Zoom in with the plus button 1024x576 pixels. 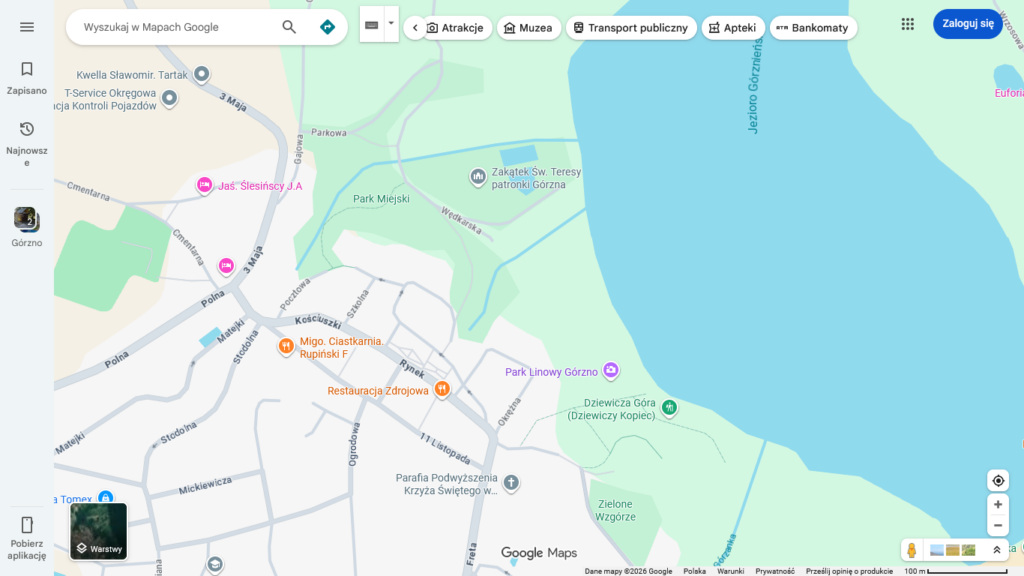(997, 505)
